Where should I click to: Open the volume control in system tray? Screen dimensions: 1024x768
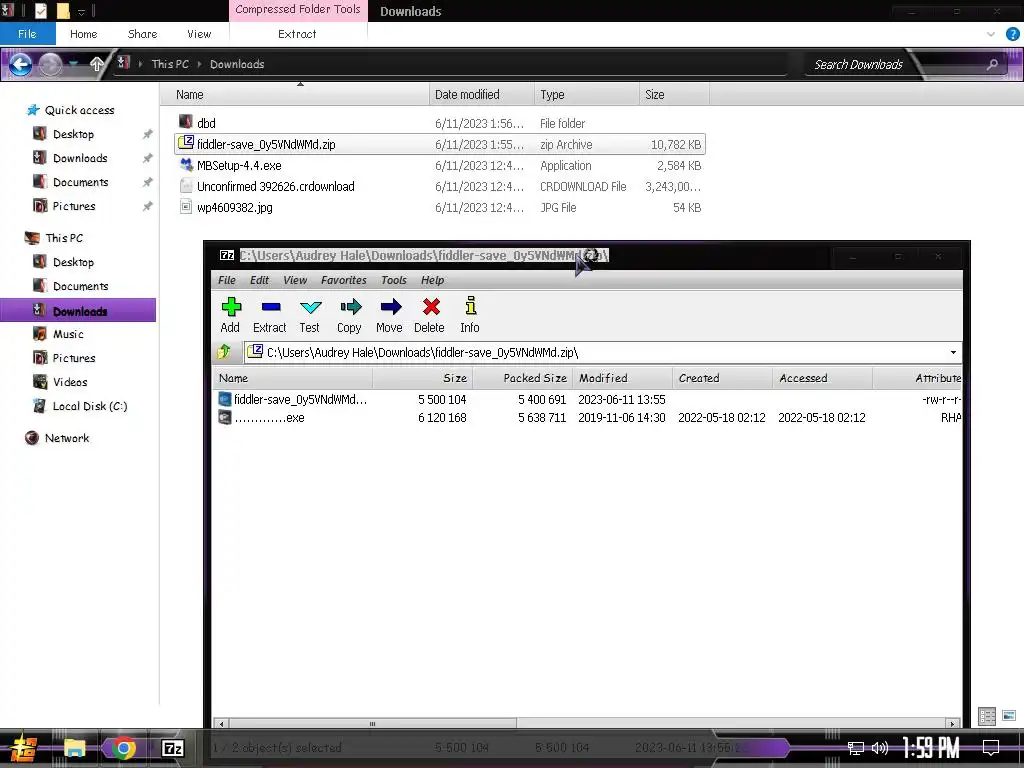tap(880, 748)
